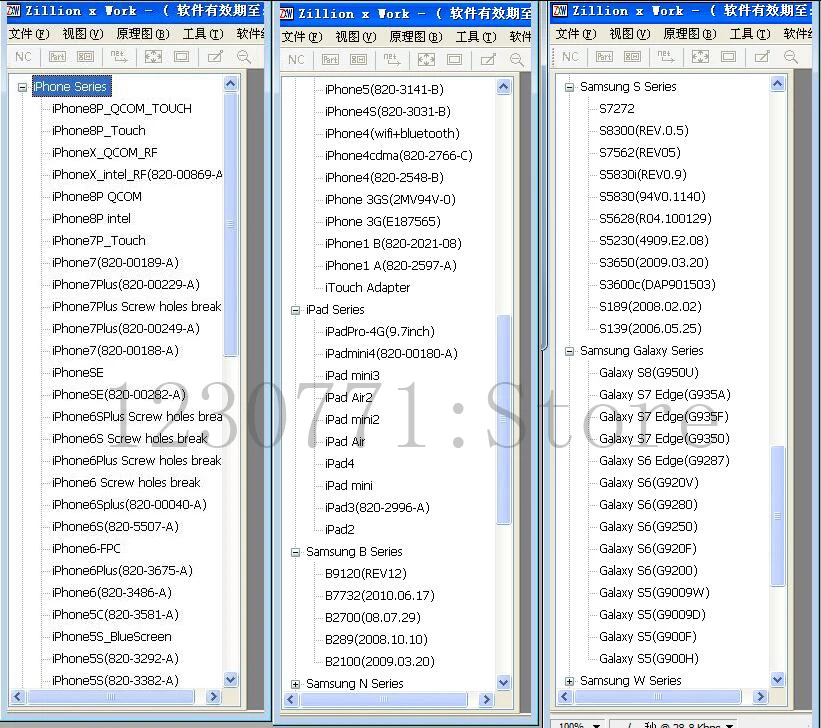This screenshot has height=728, width=821.
Task: Select iTouch Adapter entry
Action: pyautogui.click(x=367, y=288)
